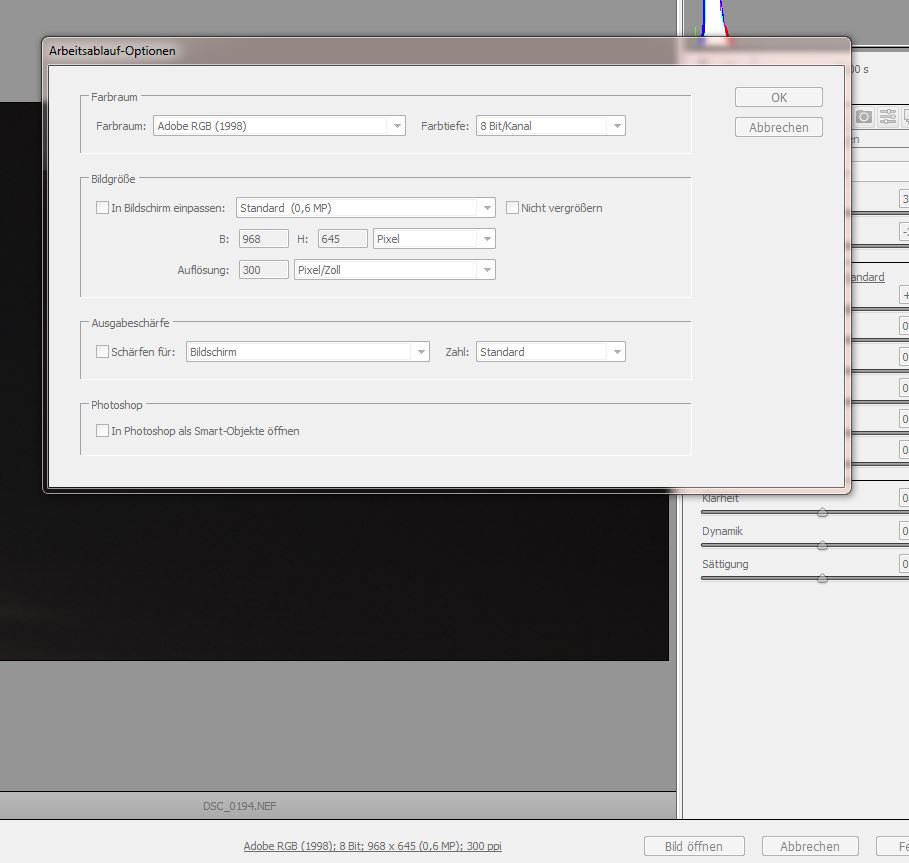Click the Sättigung slider handle
The width and height of the screenshot is (909, 863).
822,578
